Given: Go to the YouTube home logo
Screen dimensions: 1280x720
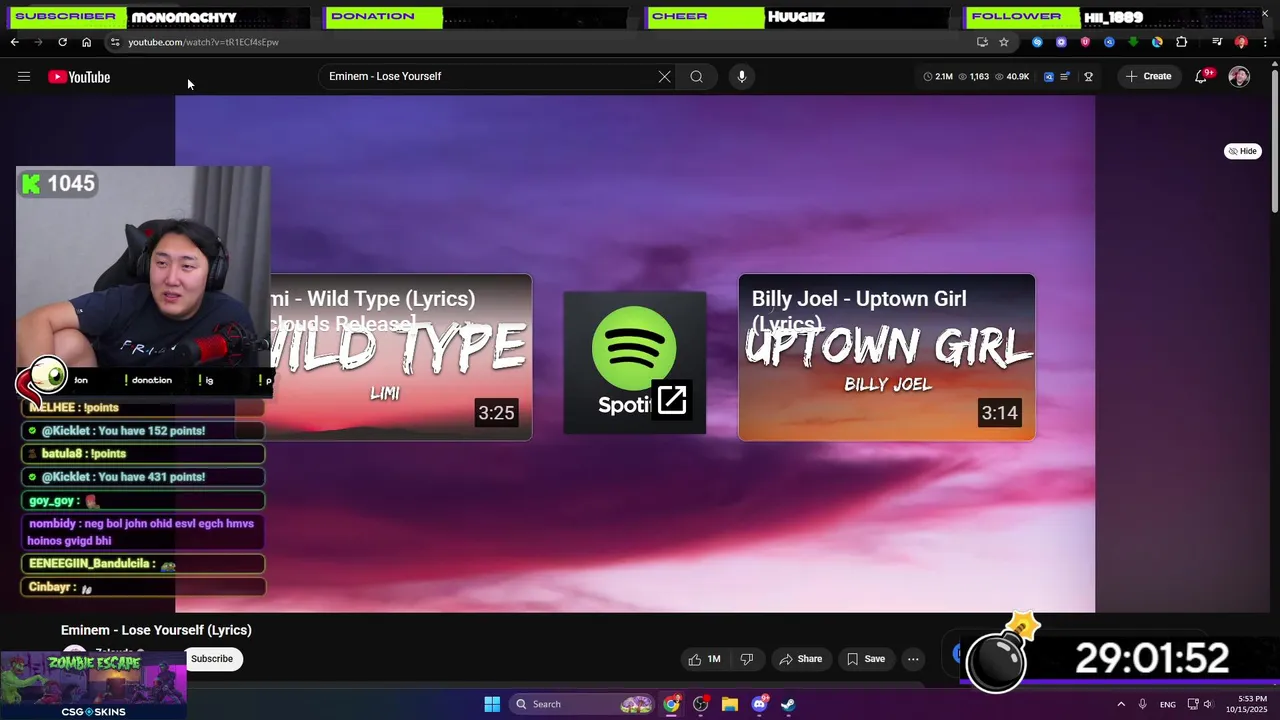Looking at the screenshot, I should tap(79, 77).
